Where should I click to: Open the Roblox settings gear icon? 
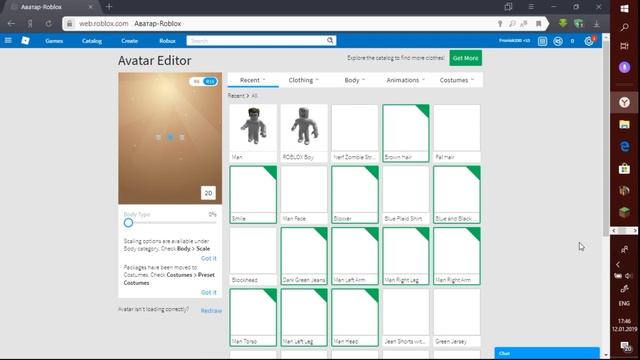point(589,41)
